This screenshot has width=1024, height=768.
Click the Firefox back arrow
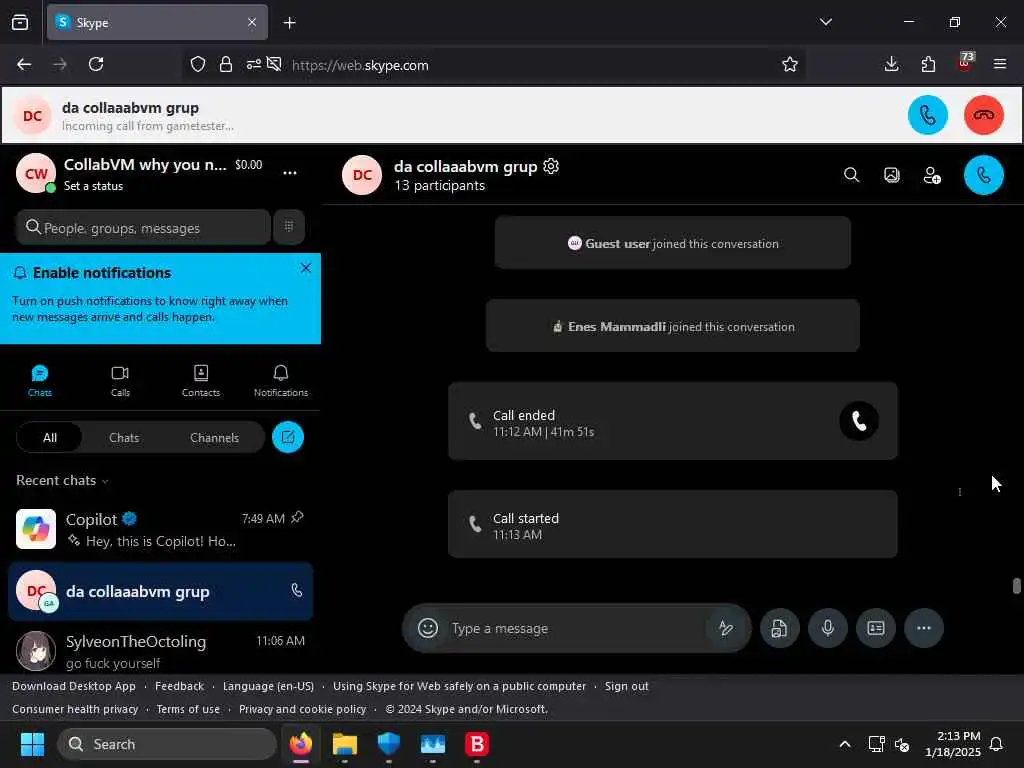(x=24, y=64)
